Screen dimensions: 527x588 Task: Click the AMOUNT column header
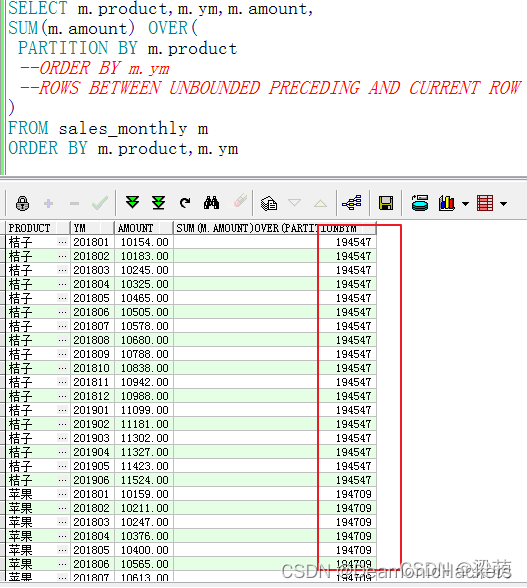pos(143,228)
